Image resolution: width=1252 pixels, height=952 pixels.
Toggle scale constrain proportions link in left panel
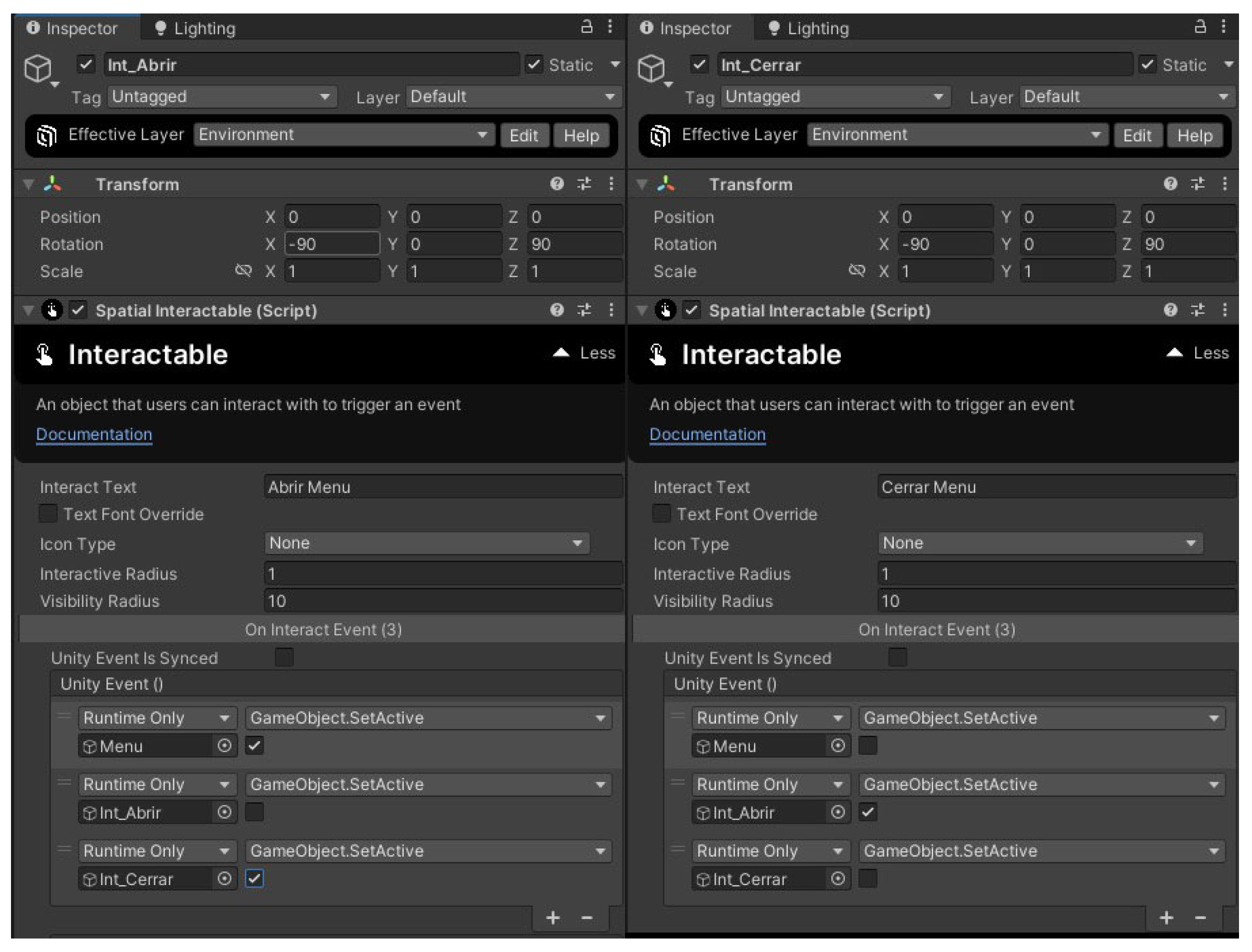point(243,270)
